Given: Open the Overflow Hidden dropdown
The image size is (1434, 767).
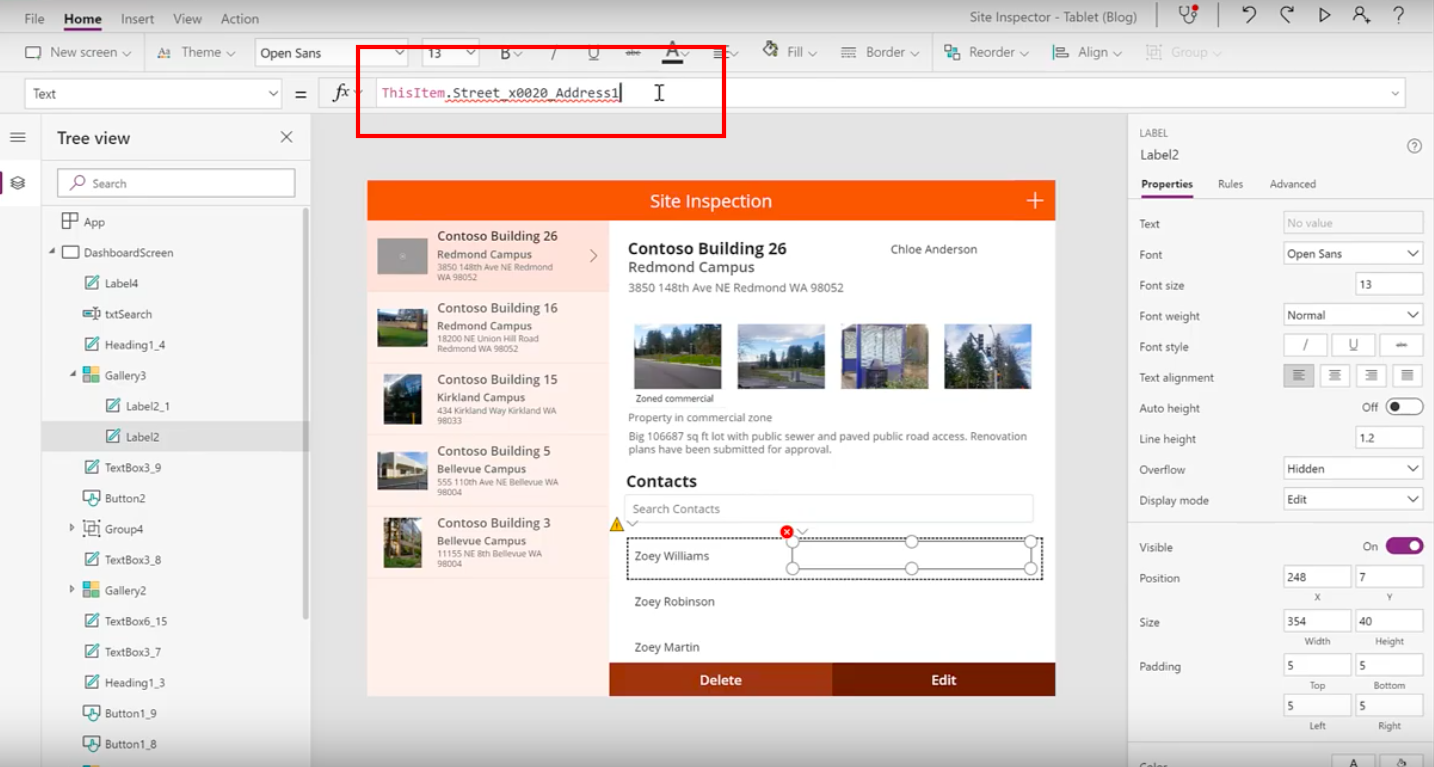Looking at the screenshot, I should tap(1353, 468).
